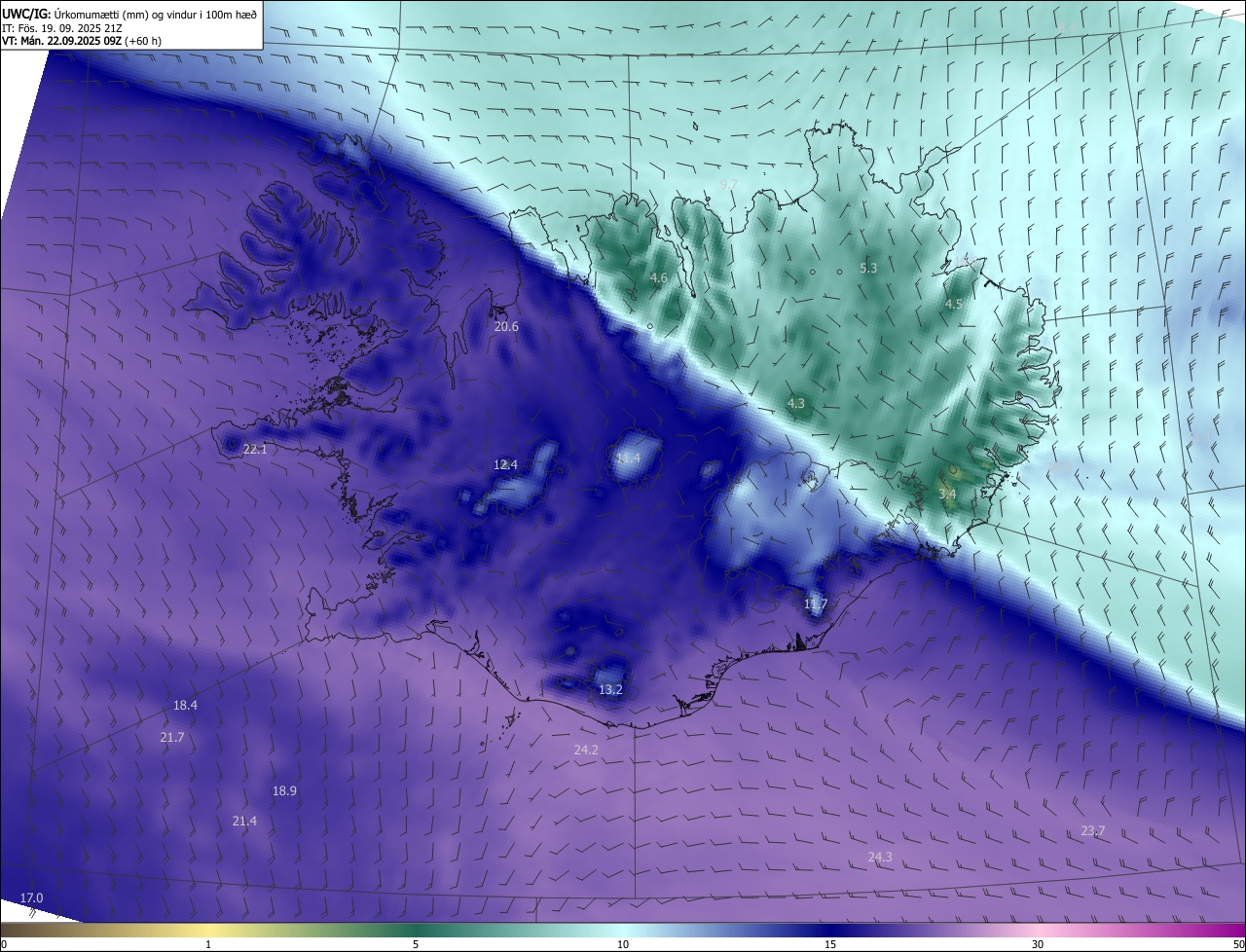Viewport: 1246px width, 952px height.
Task: Click the 11.7 value label
Action: (x=815, y=604)
